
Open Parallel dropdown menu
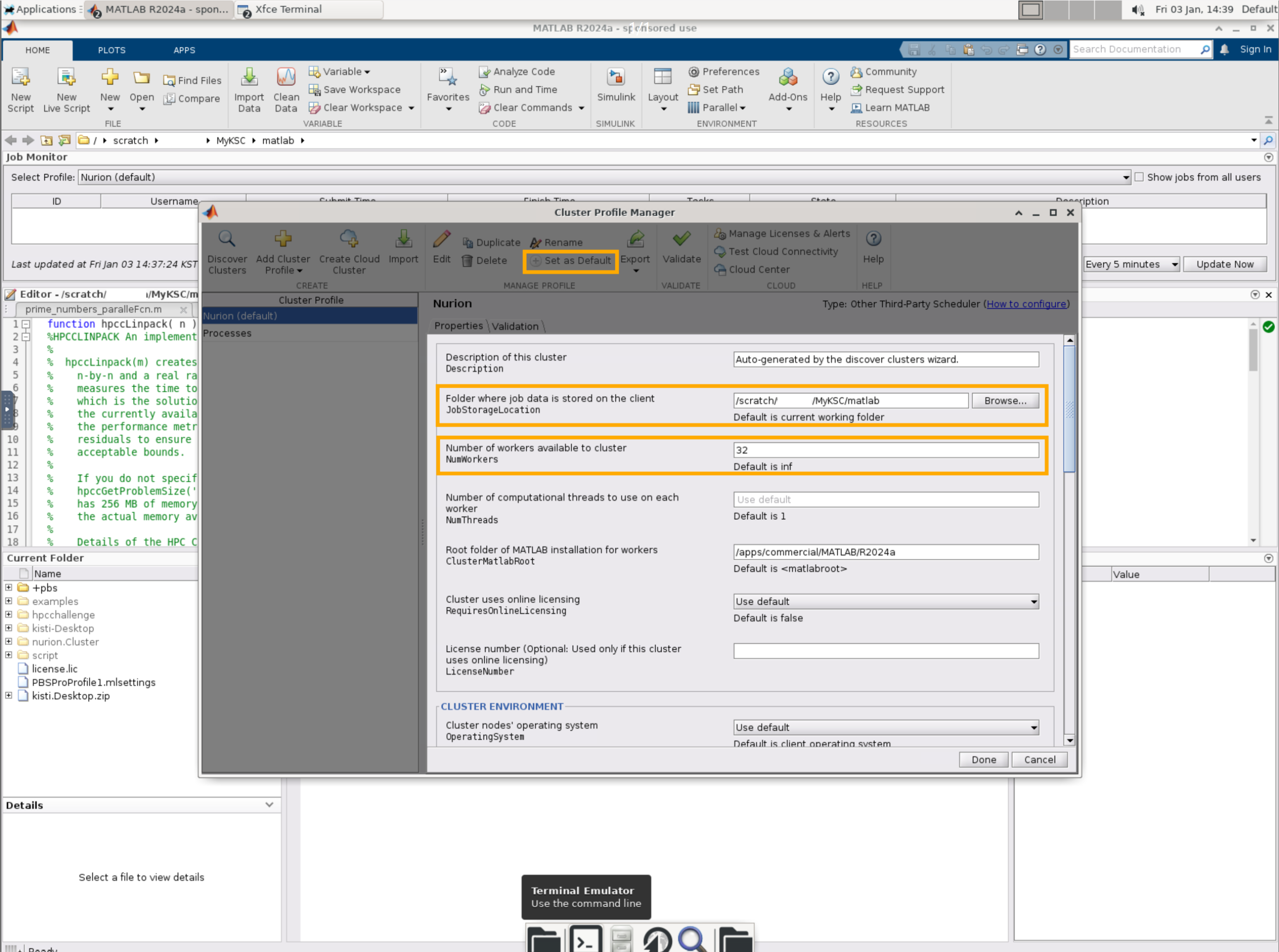tap(717, 107)
